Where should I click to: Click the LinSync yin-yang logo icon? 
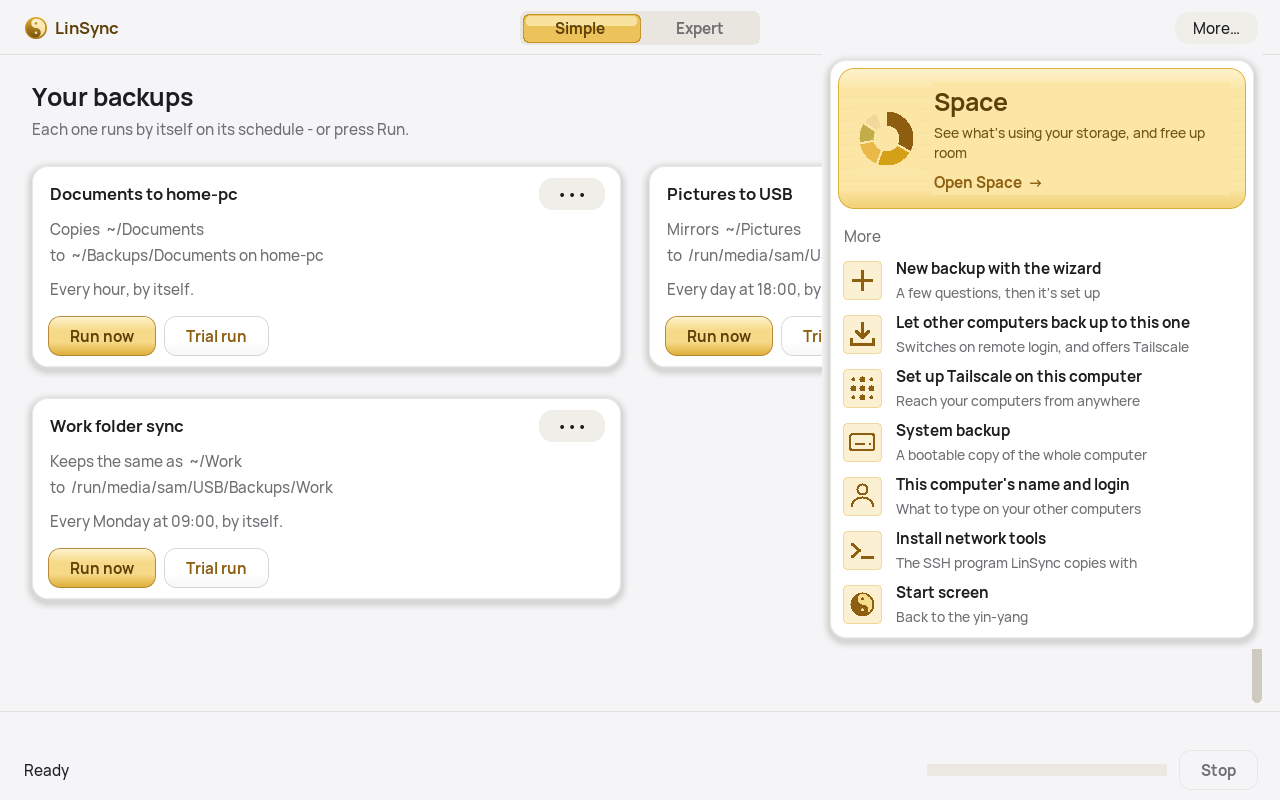[36, 28]
